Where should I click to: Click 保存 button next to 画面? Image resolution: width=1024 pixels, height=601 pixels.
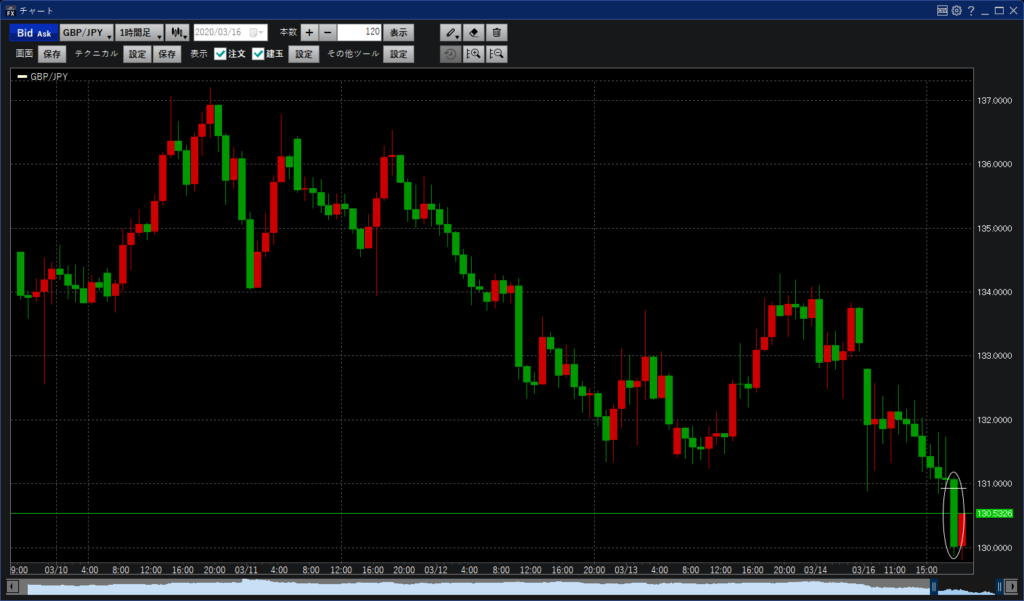click(52, 54)
